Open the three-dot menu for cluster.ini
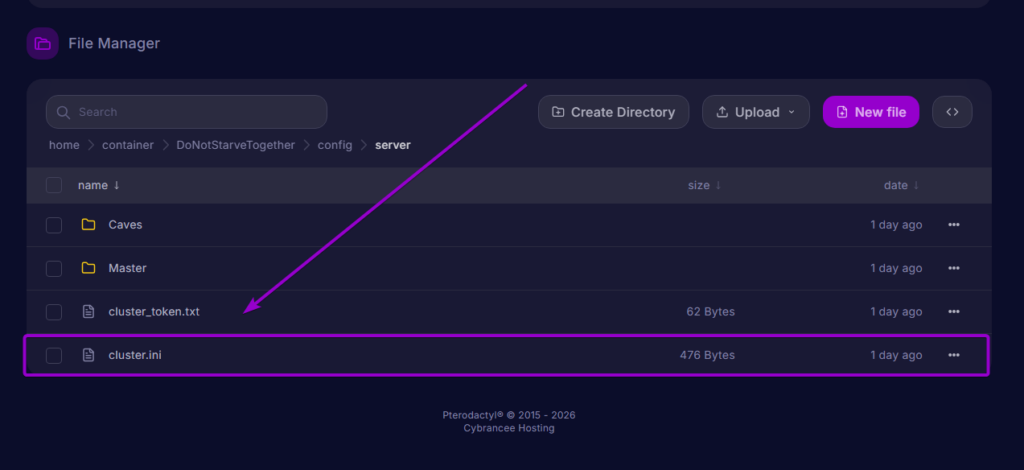 click(x=953, y=355)
